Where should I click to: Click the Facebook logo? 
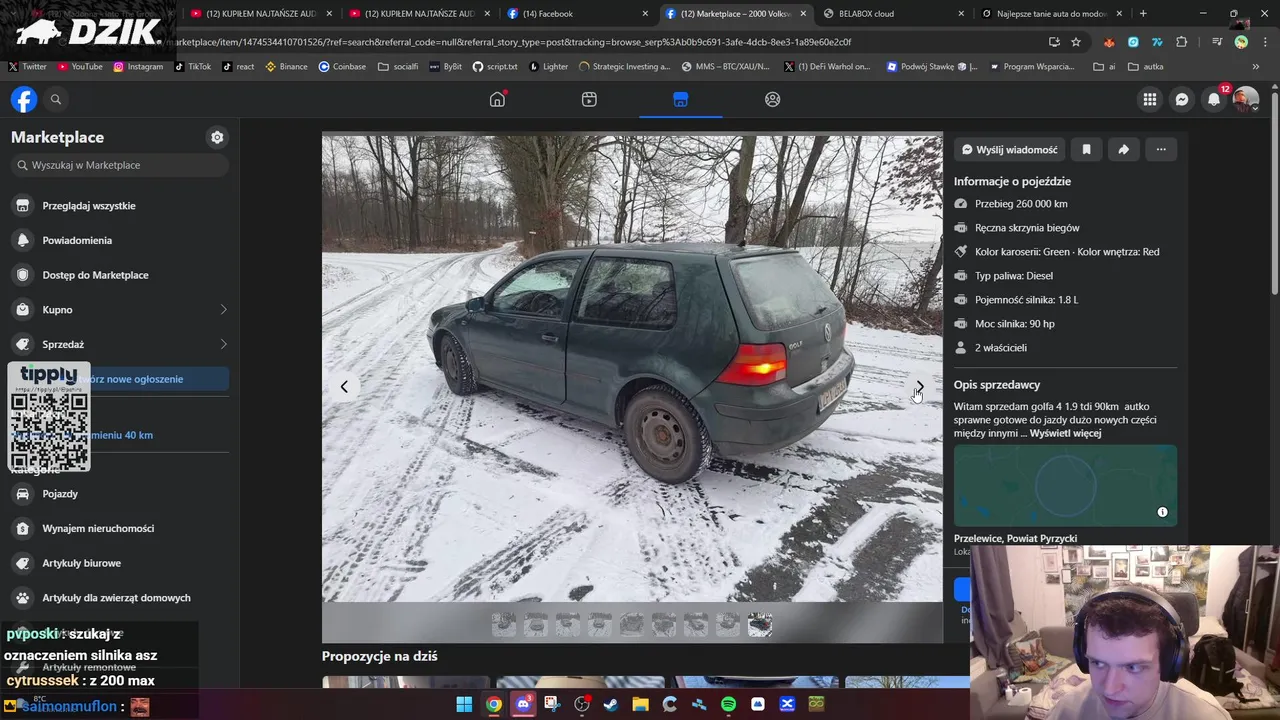tap(24, 99)
